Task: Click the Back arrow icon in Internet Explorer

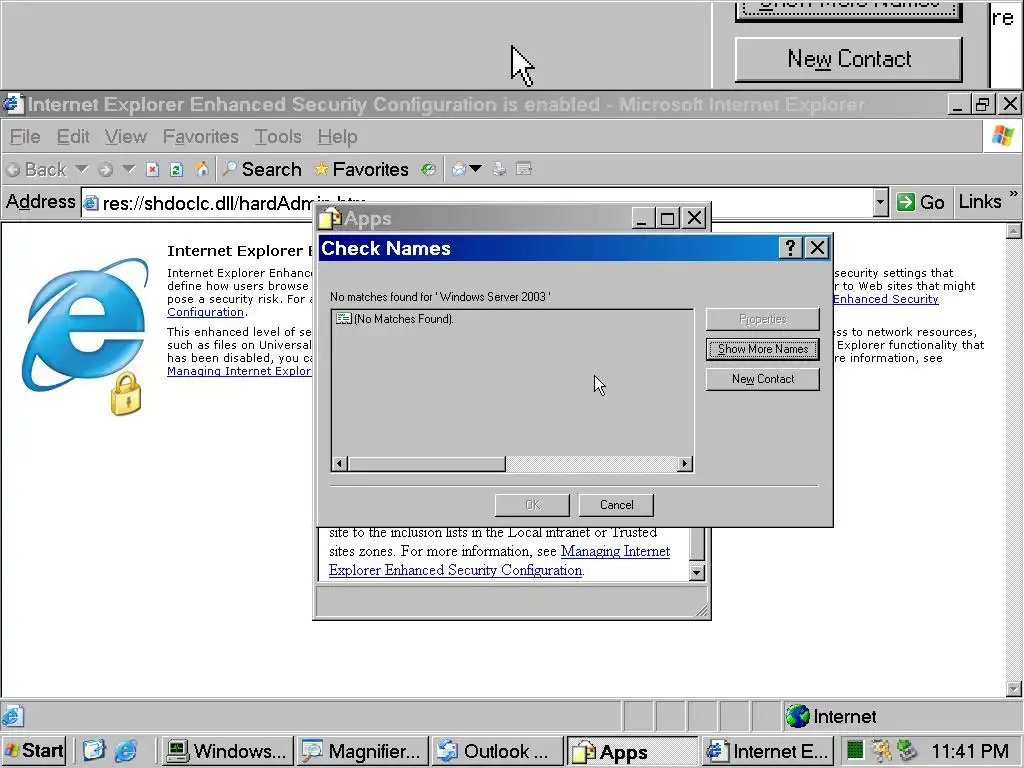Action: [x=12, y=170]
